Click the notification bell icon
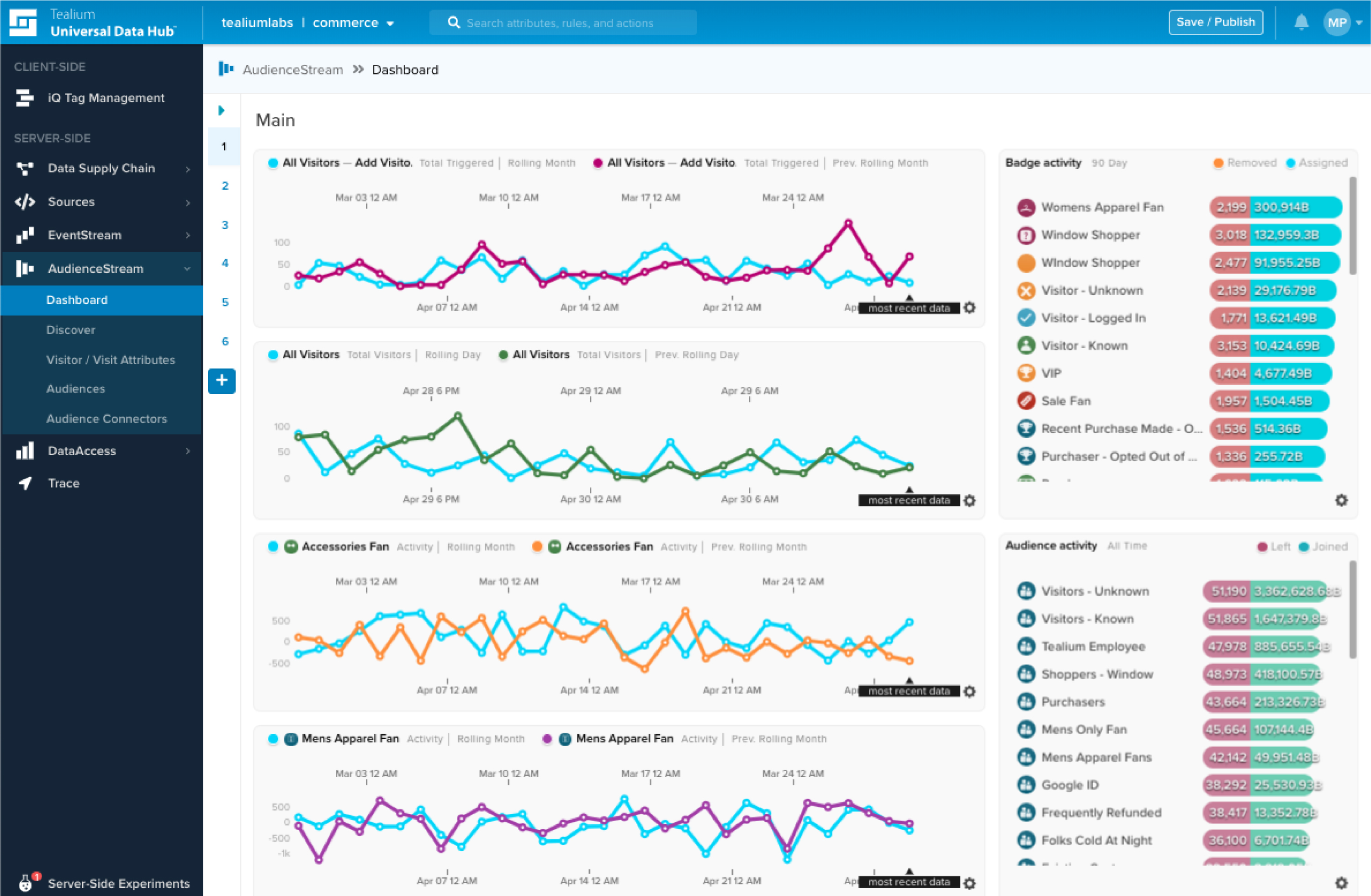The height and width of the screenshot is (896, 1371). (1301, 22)
